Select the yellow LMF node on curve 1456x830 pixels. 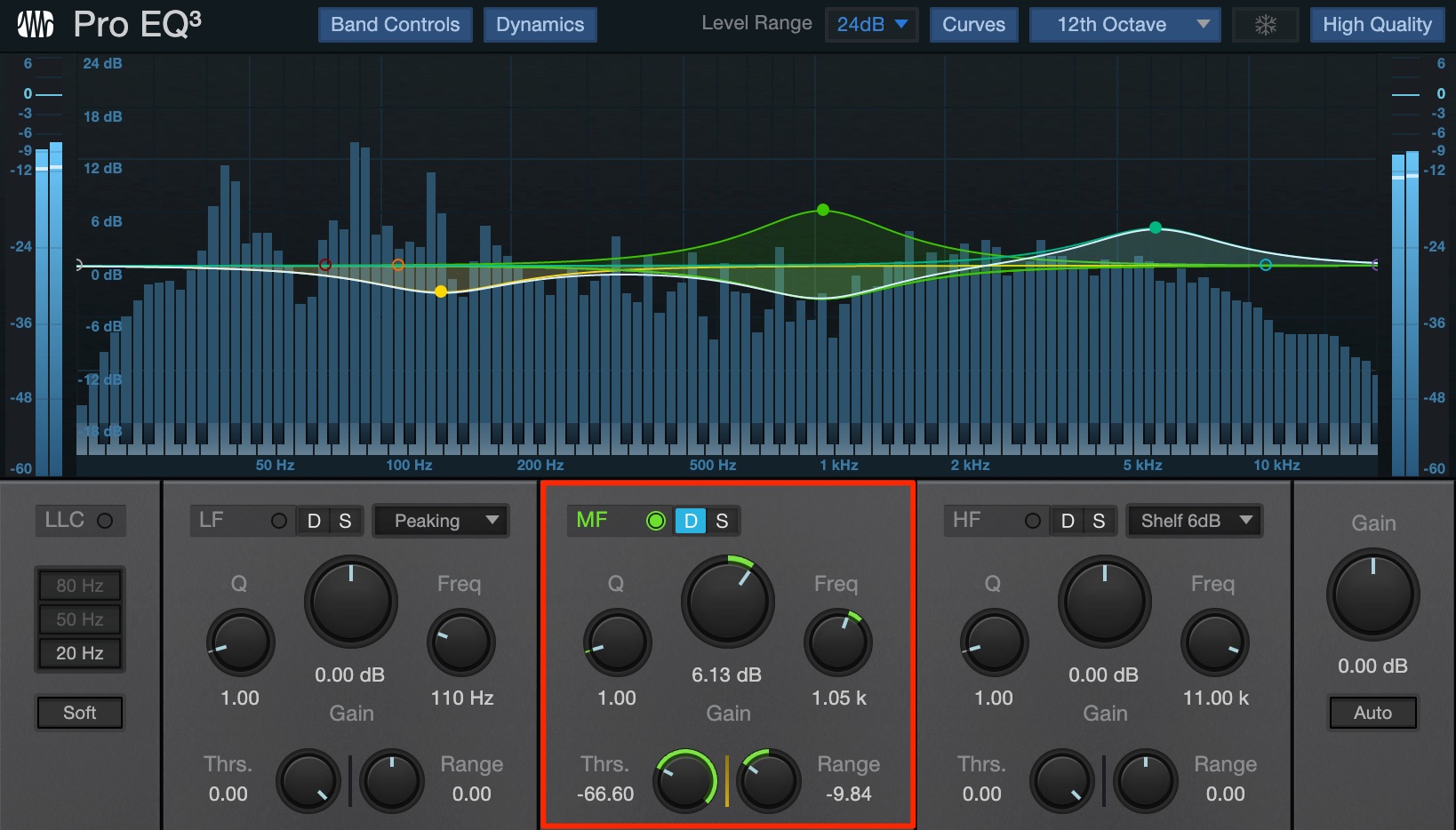coord(441,291)
